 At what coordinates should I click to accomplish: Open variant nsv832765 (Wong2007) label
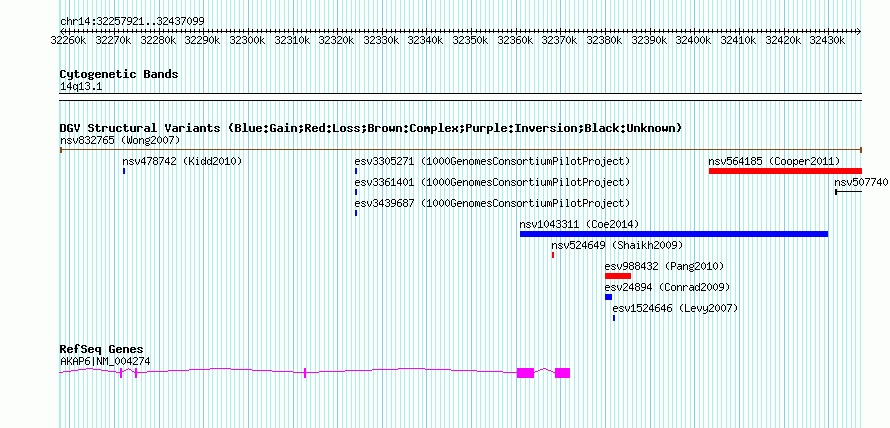(120, 140)
